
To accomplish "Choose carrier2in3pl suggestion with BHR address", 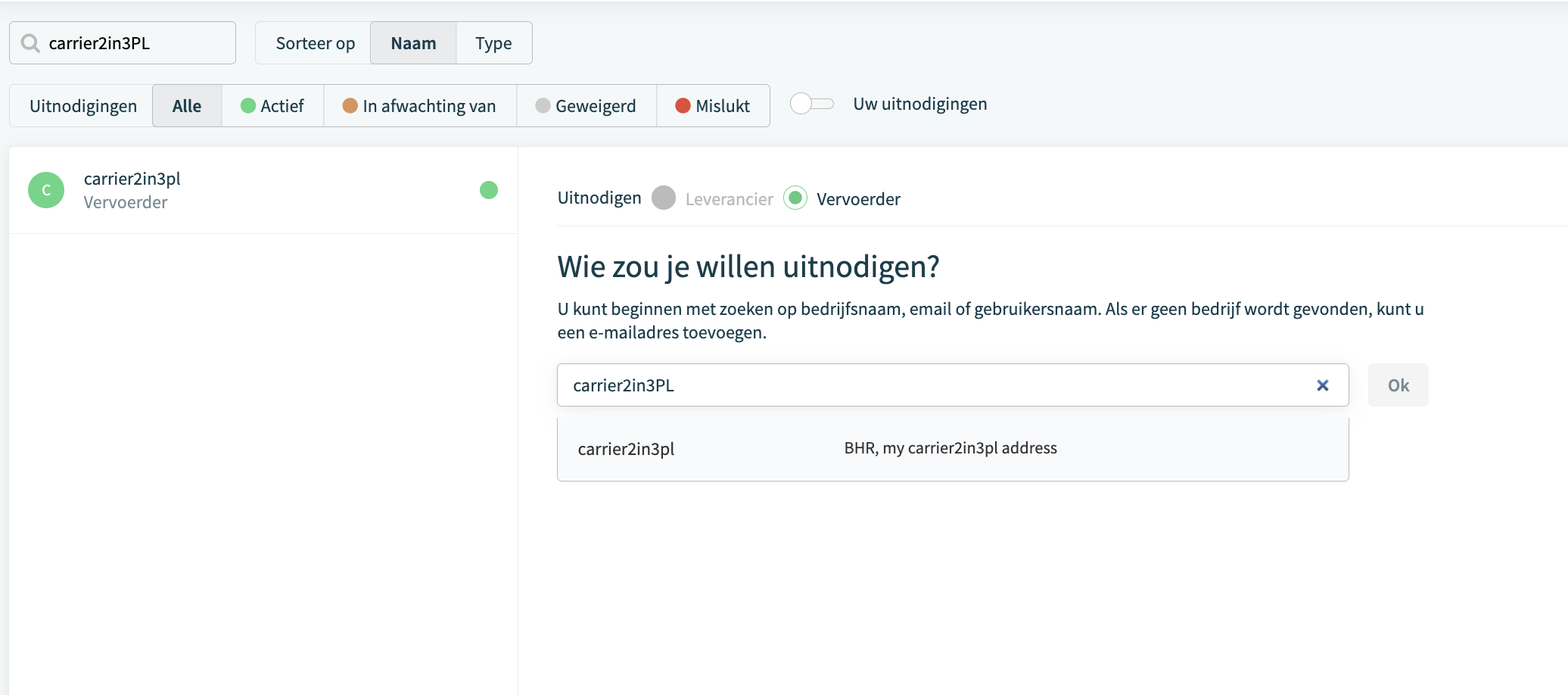I will [x=953, y=449].
